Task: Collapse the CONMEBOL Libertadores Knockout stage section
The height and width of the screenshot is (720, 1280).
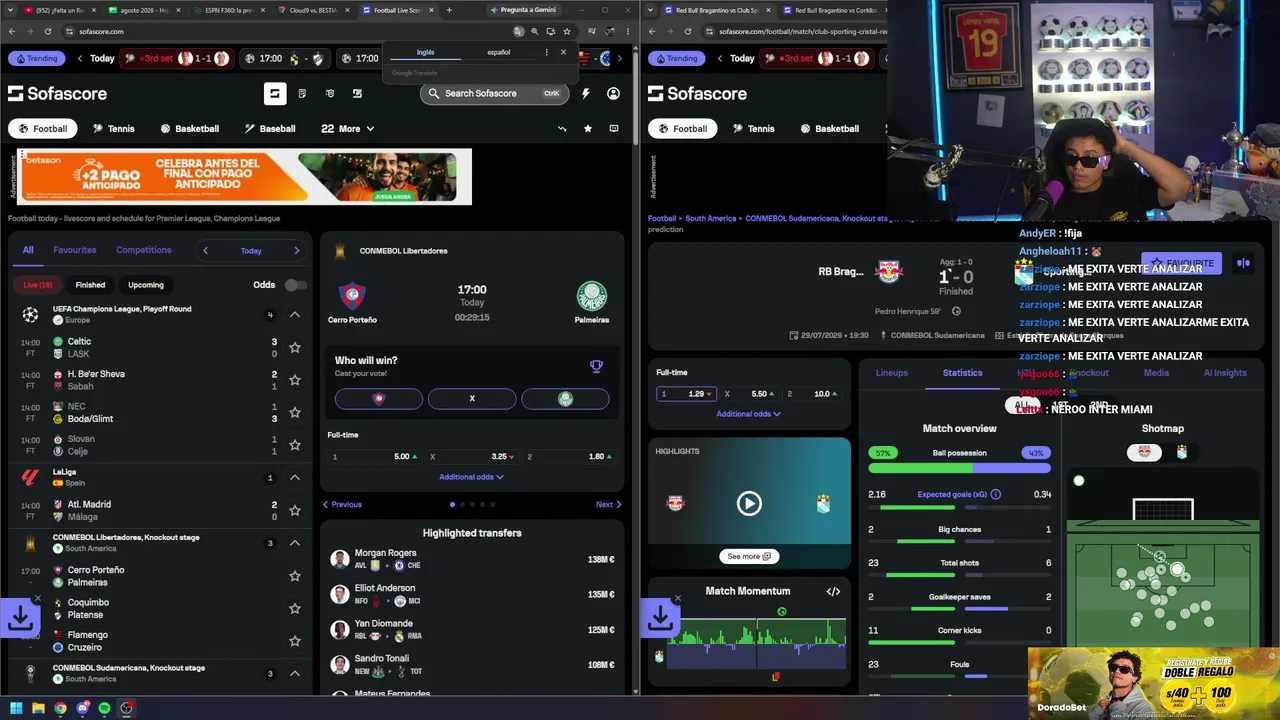Action: (295, 542)
